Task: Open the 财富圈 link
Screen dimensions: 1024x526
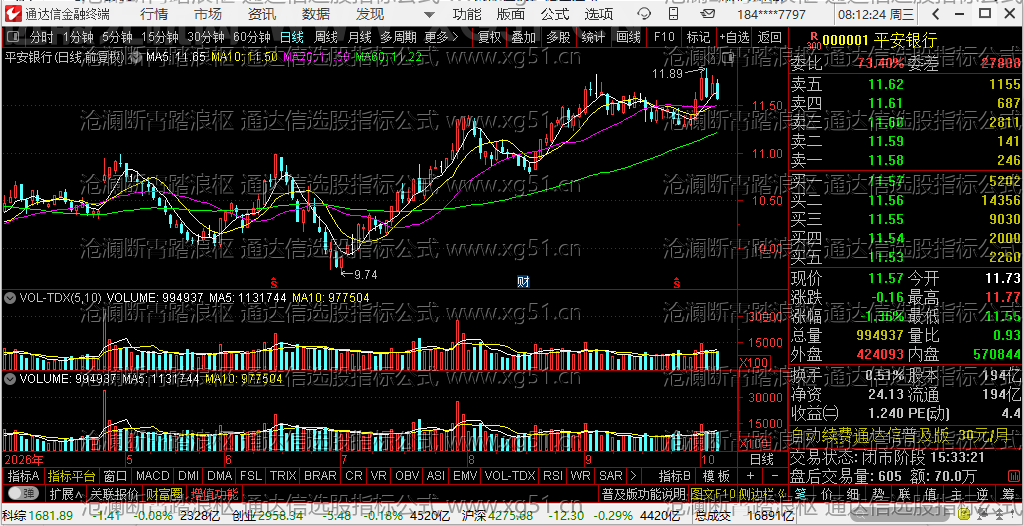Action: pyautogui.click(x=164, y=493)
